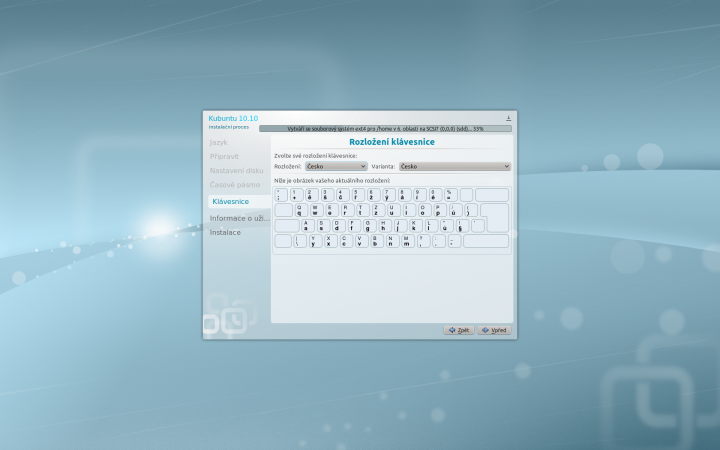Click the S key in keyboard preview
Screen dimensions: 720x450
(323, 225)
